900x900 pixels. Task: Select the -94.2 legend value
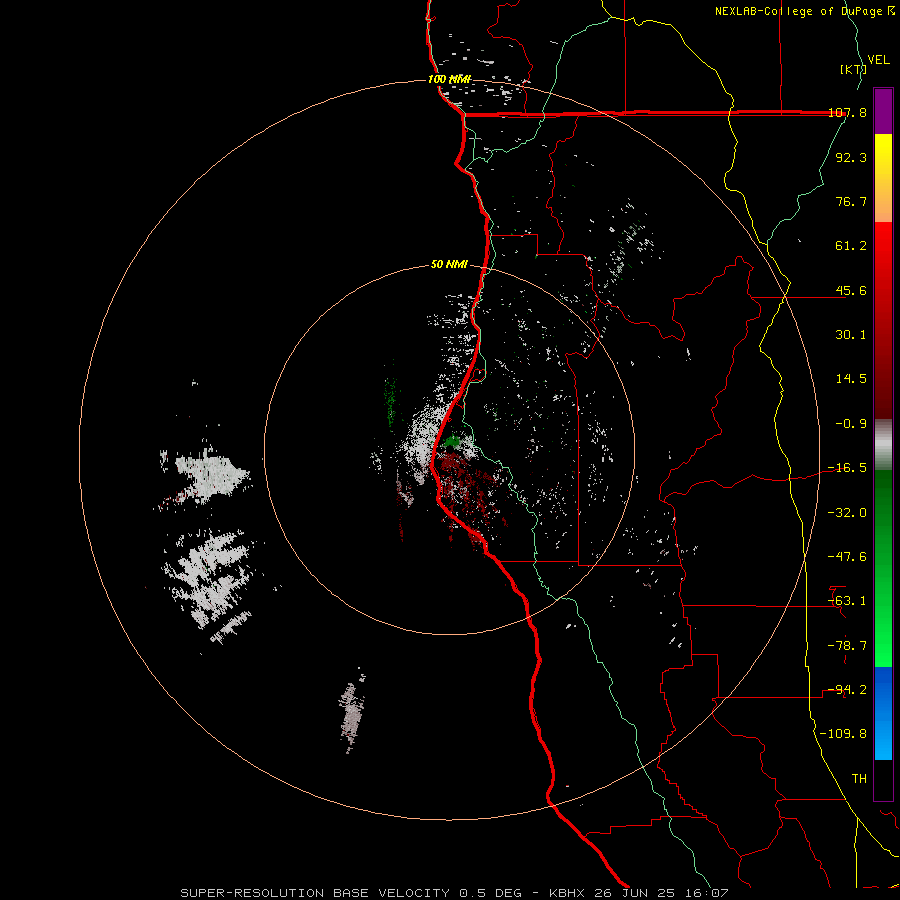click(847, 690)
